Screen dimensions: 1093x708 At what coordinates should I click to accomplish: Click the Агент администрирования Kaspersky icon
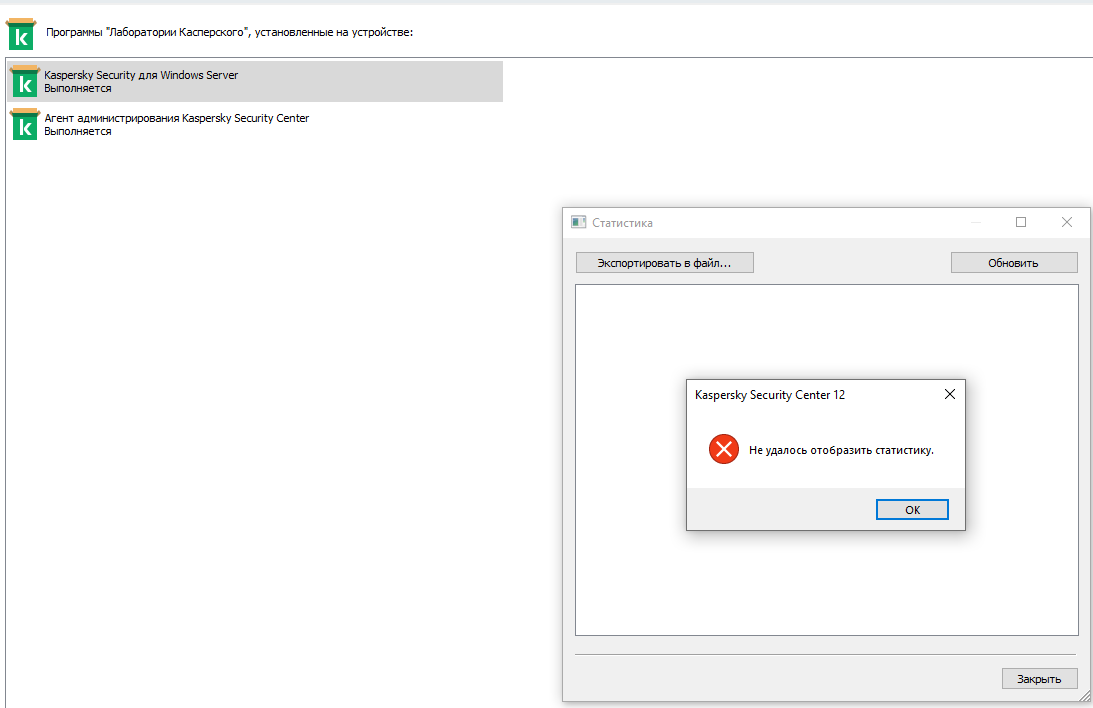point(25,124)
